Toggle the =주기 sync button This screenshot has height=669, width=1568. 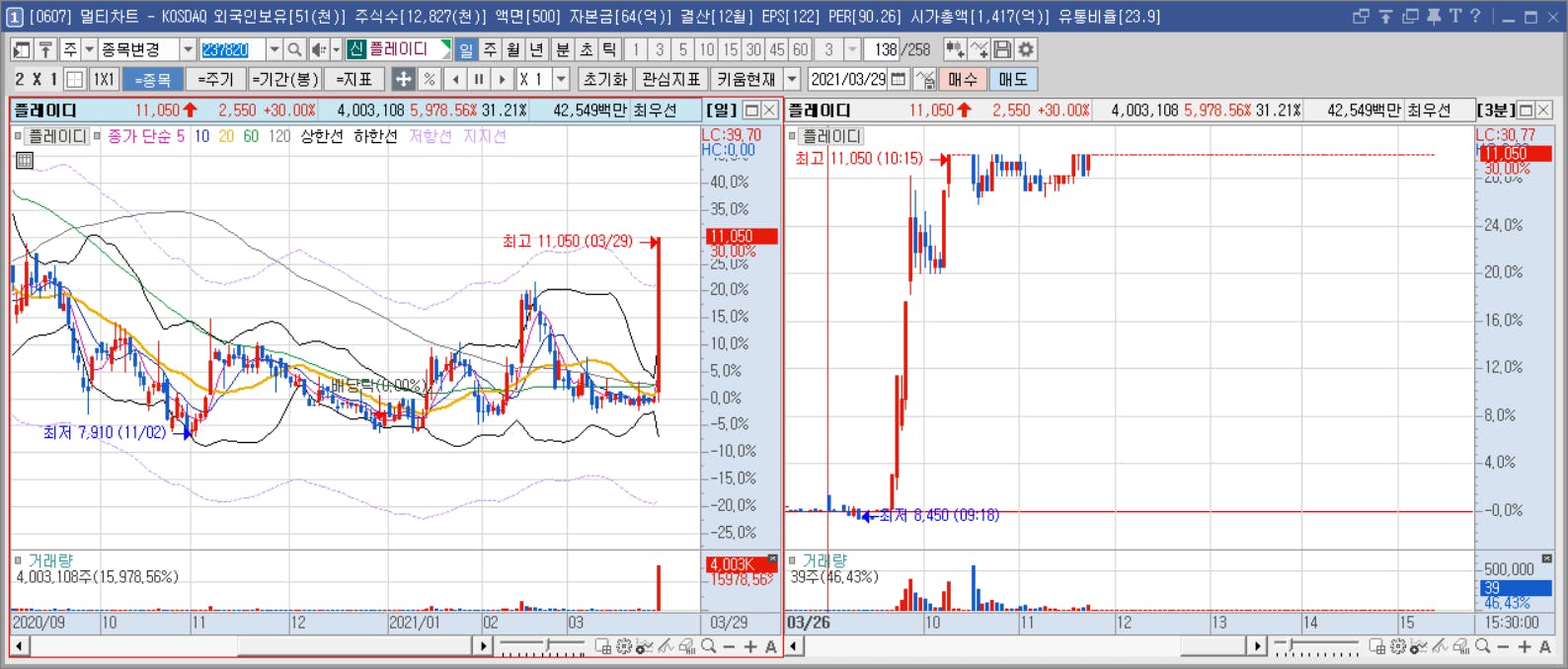tap(215, 79)
